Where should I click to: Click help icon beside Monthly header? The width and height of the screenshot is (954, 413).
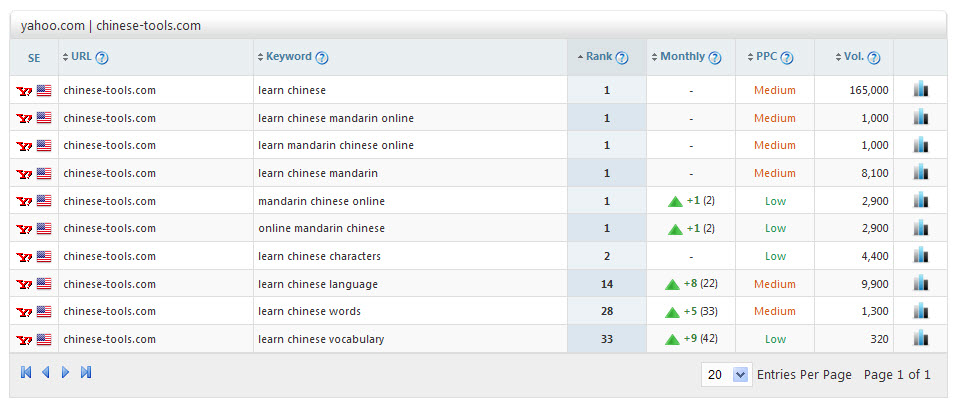click(x=715, y=58)
